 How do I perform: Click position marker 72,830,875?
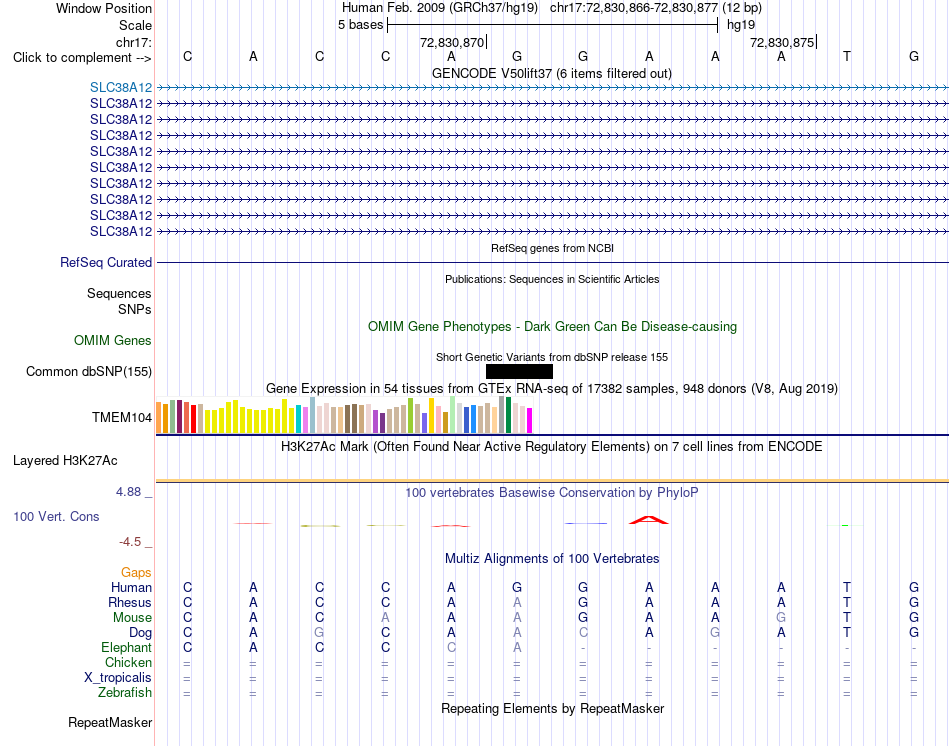(x=782, y=42)
